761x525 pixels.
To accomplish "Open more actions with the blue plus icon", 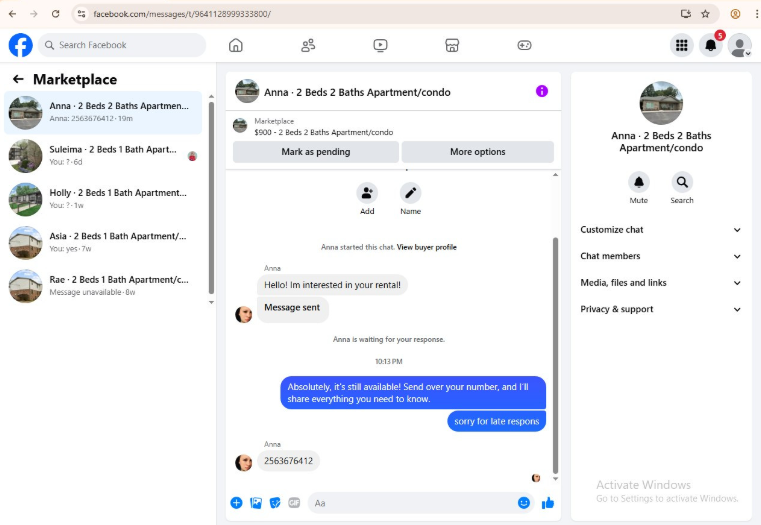I will point(236,503).
